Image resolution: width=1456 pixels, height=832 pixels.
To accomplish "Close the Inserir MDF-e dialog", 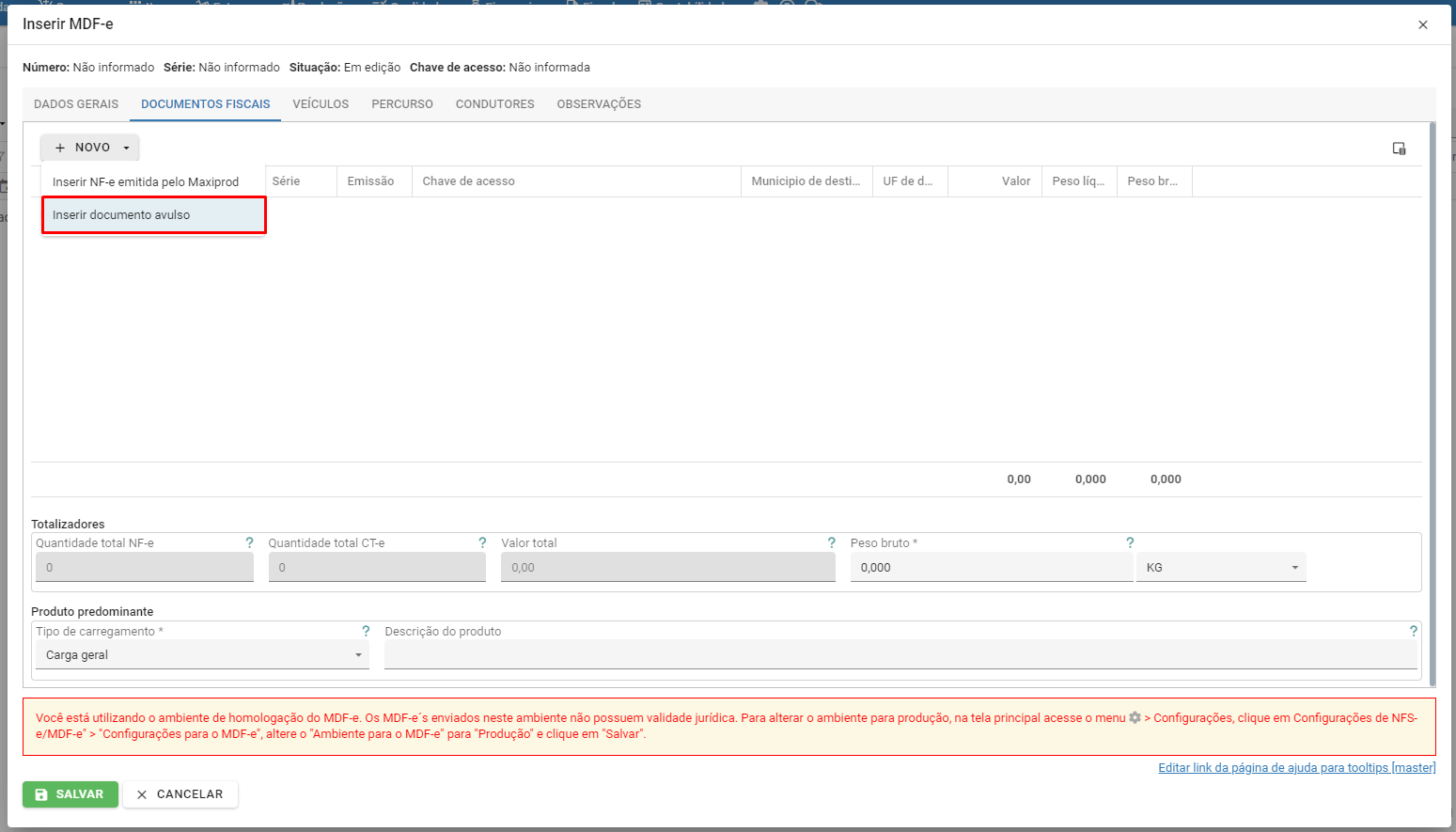I will click(1423, 25).
